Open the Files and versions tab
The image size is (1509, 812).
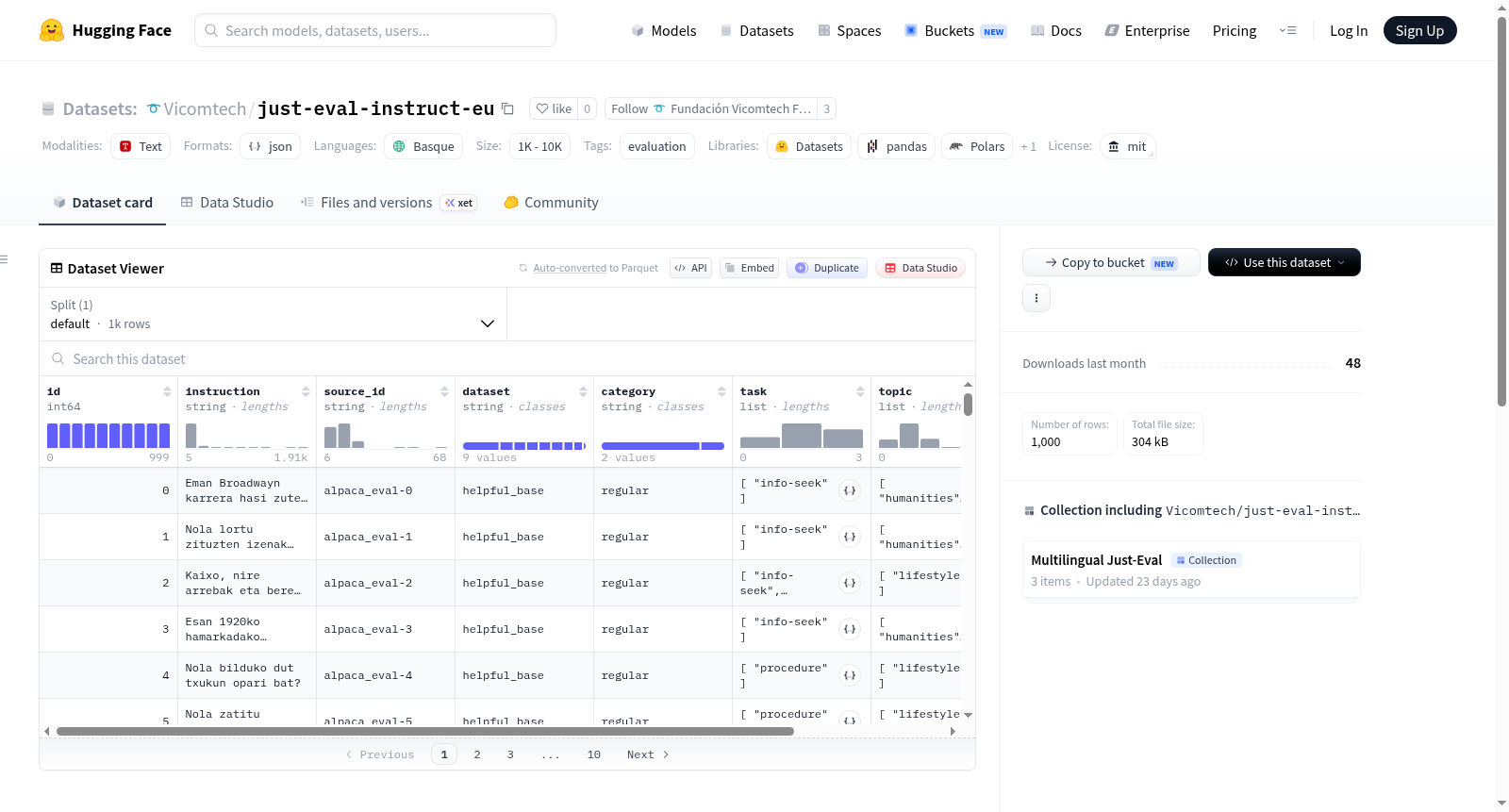[388, 203]
